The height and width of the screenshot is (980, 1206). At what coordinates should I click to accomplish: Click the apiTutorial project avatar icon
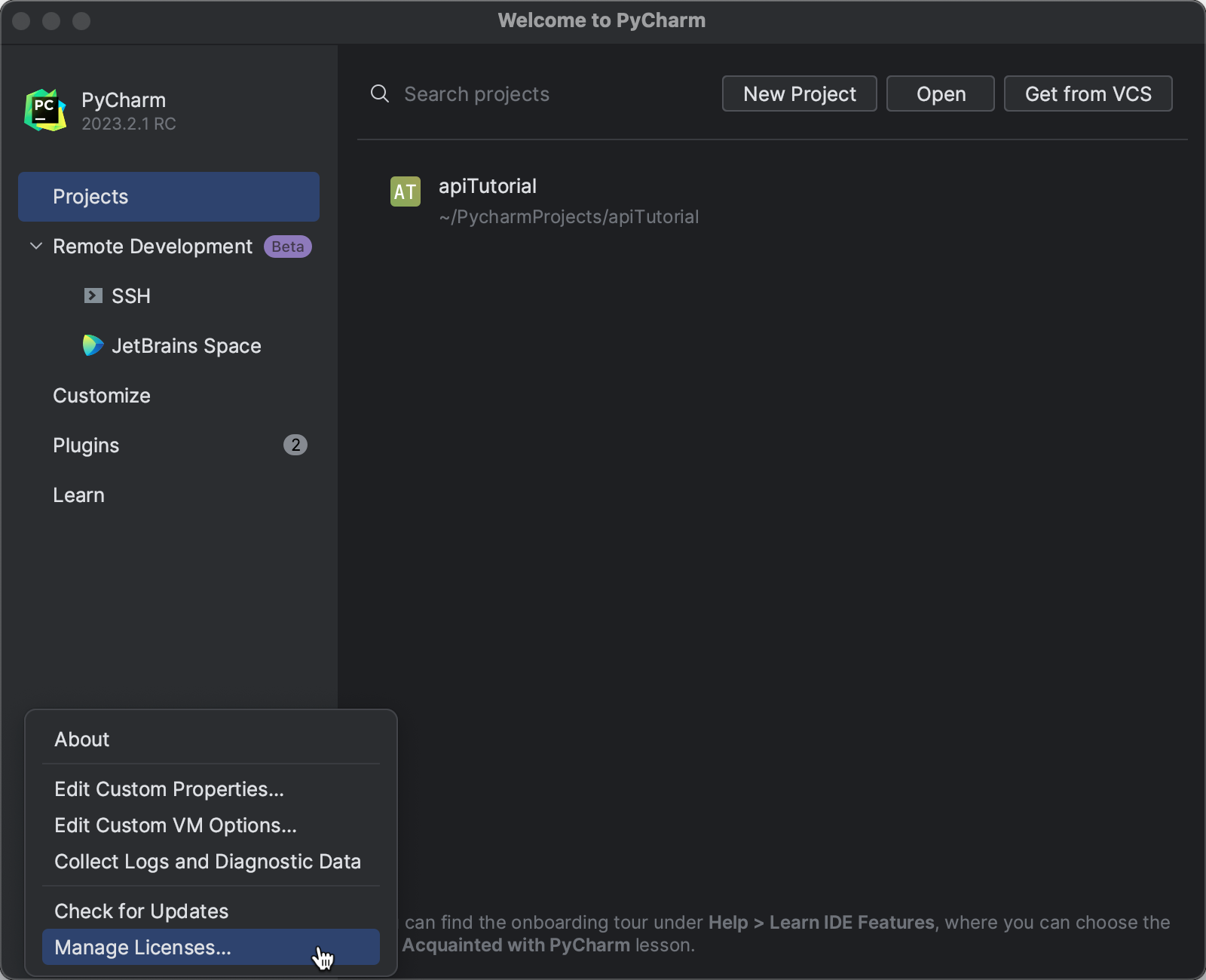point(405,192)
